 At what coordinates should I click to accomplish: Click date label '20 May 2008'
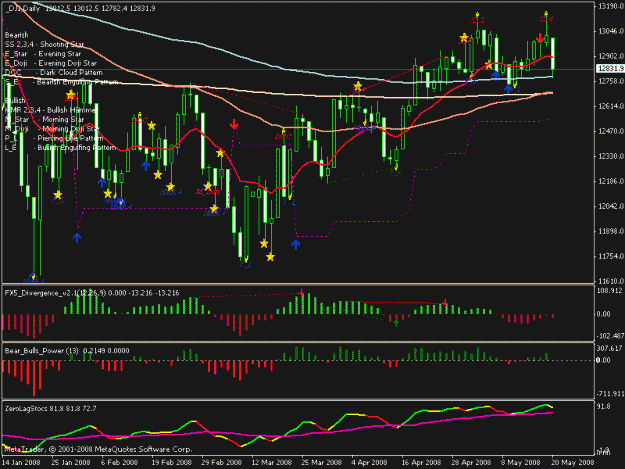point(573,463)
